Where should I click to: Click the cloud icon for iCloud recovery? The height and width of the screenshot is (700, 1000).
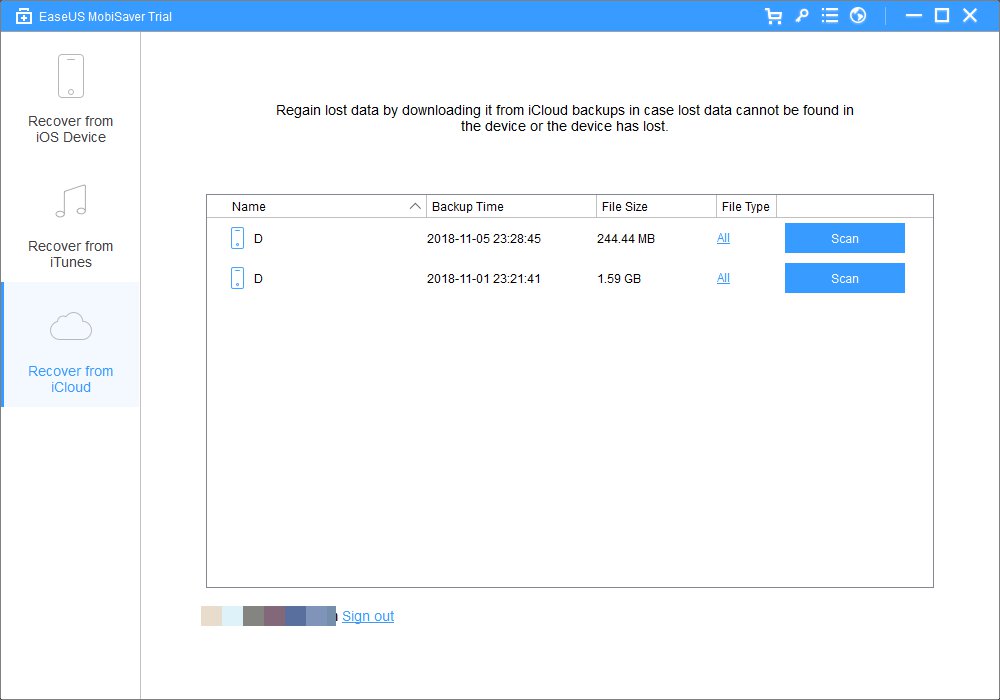pyautogui.click(x=70, y=326)
